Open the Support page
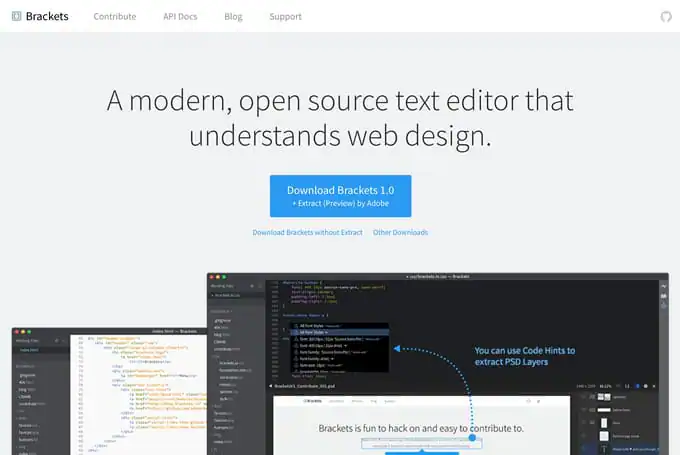The height and width of the screenshot is (455, 680). pyautogui.click(x=285, y=16)
